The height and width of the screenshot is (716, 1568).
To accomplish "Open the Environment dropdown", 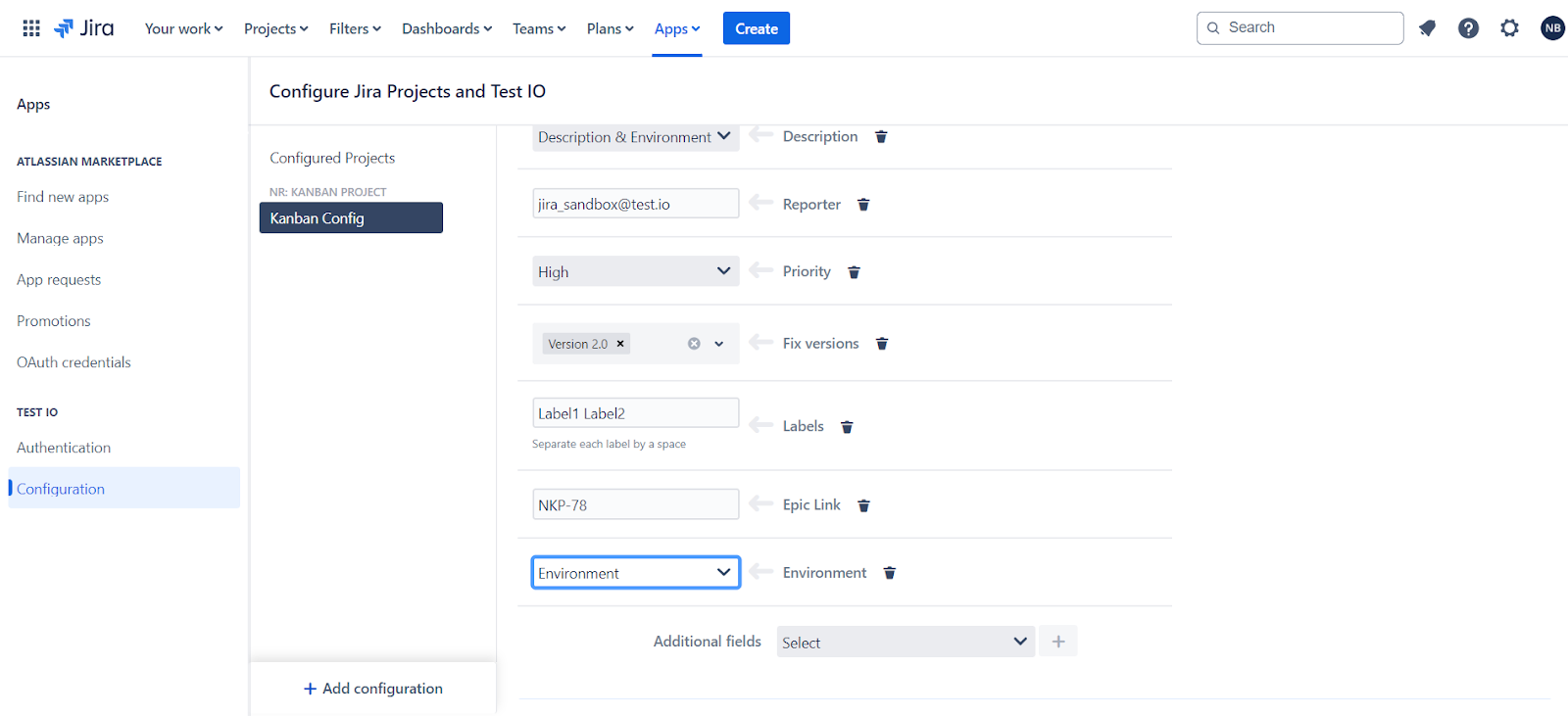I will (636, 573).
